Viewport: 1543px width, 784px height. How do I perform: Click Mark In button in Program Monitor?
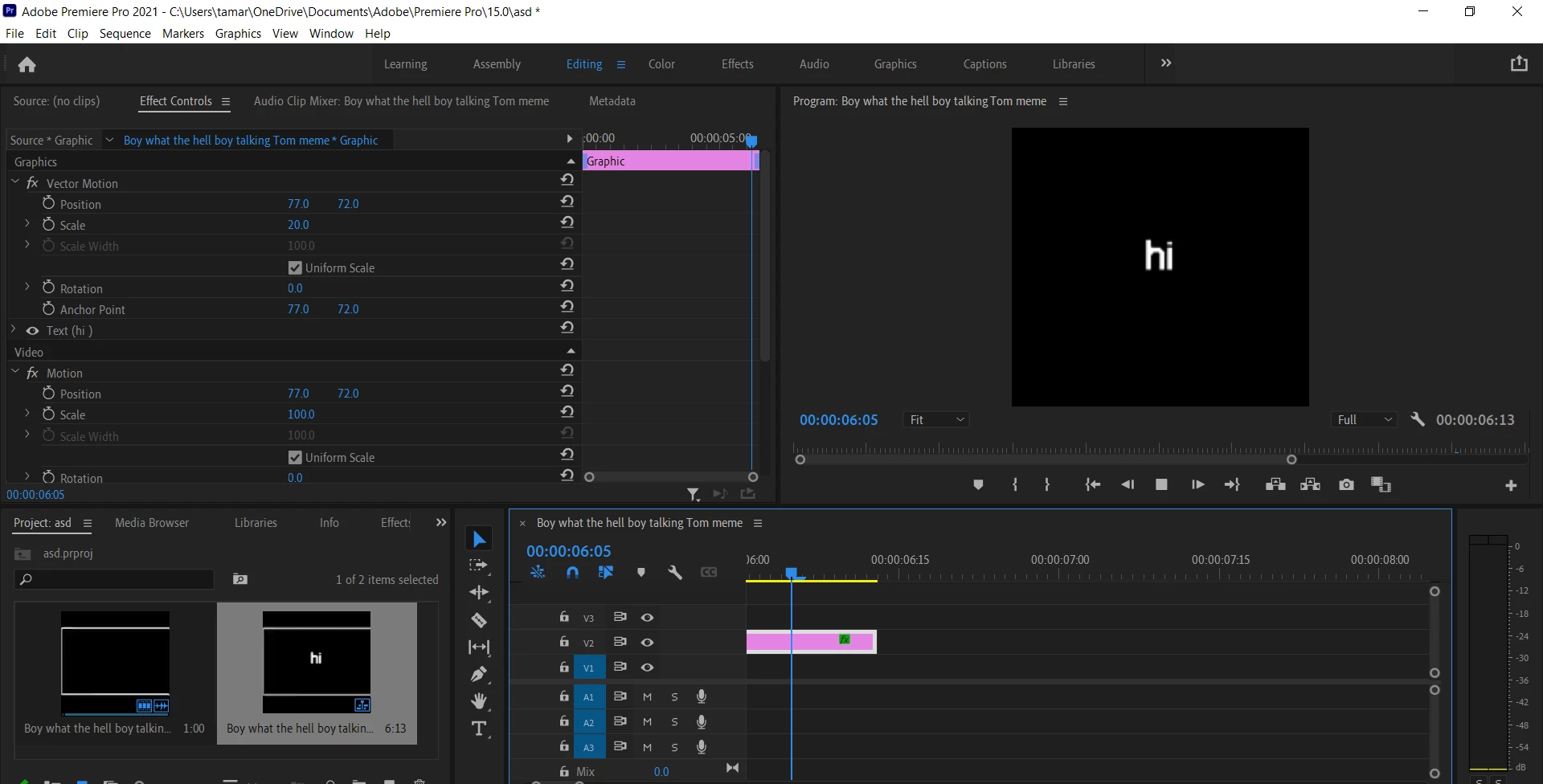[1015, 484]
